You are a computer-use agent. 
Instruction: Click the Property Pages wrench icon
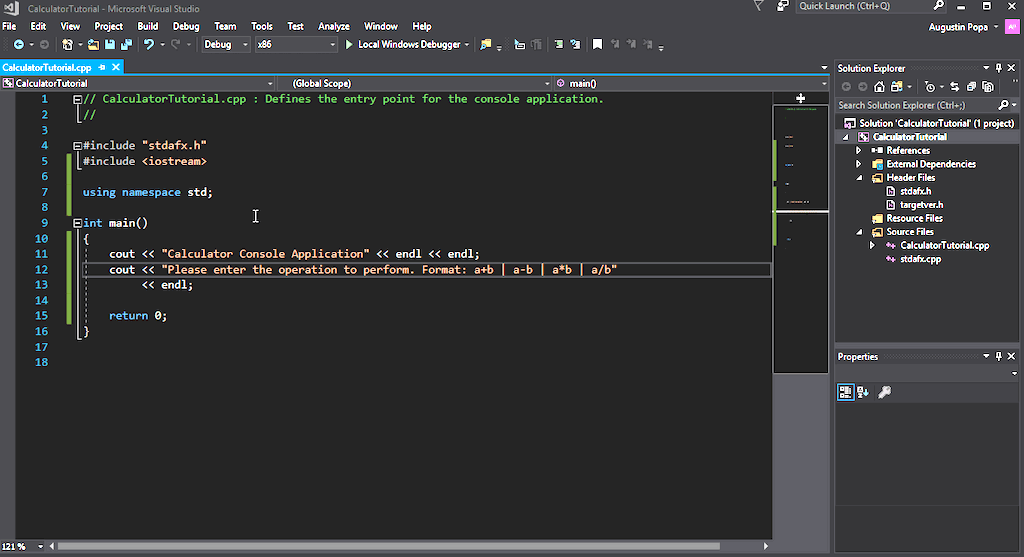click(x=884, y=393)
